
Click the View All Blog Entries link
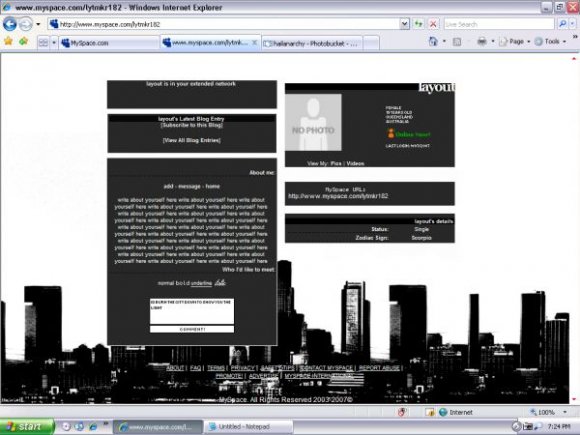(192, 140)
